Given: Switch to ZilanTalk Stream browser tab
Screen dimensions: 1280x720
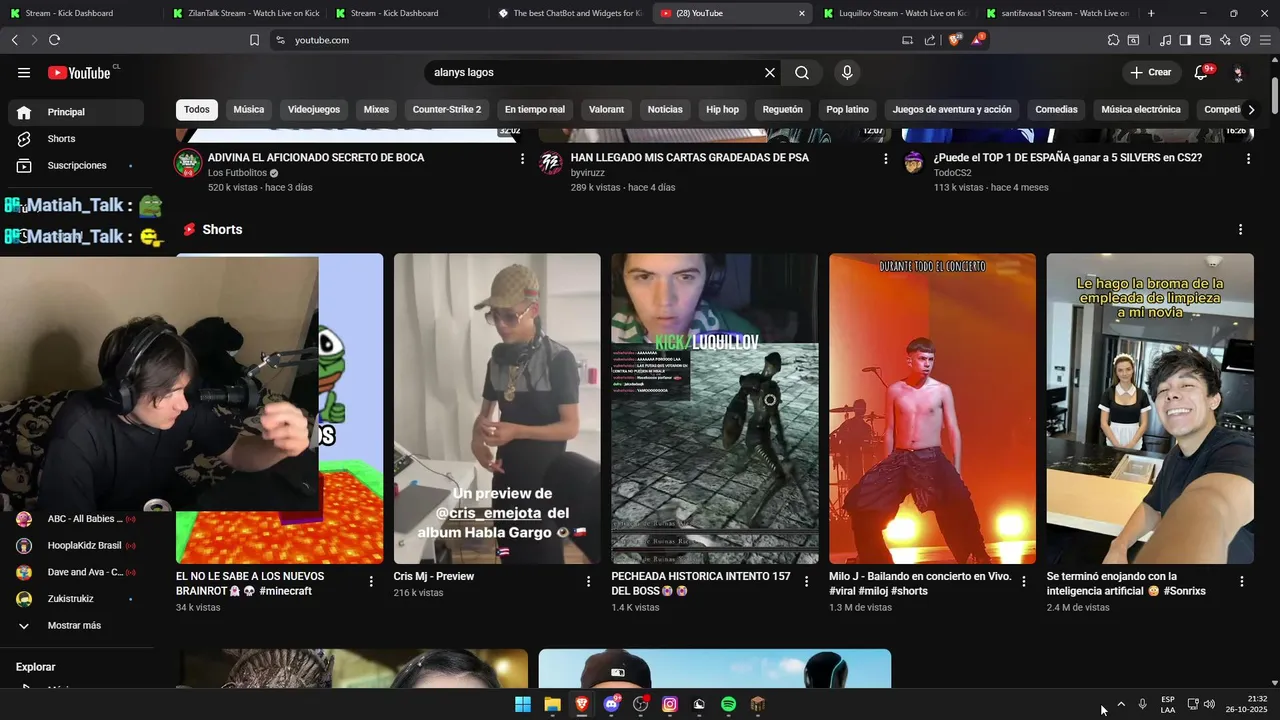Looking at the screenshot, I should 244,13.
